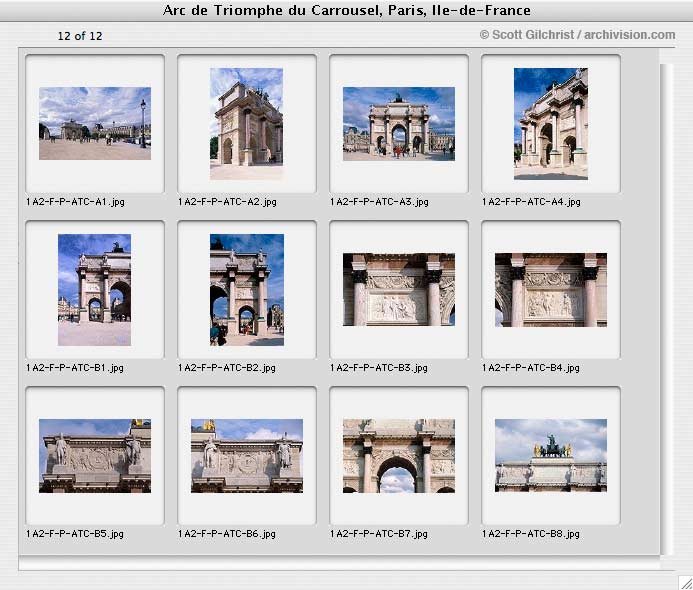Screen dimensions: 693x590
Task: Click the vertical scrollbar track
Action: tap(667, 309)
